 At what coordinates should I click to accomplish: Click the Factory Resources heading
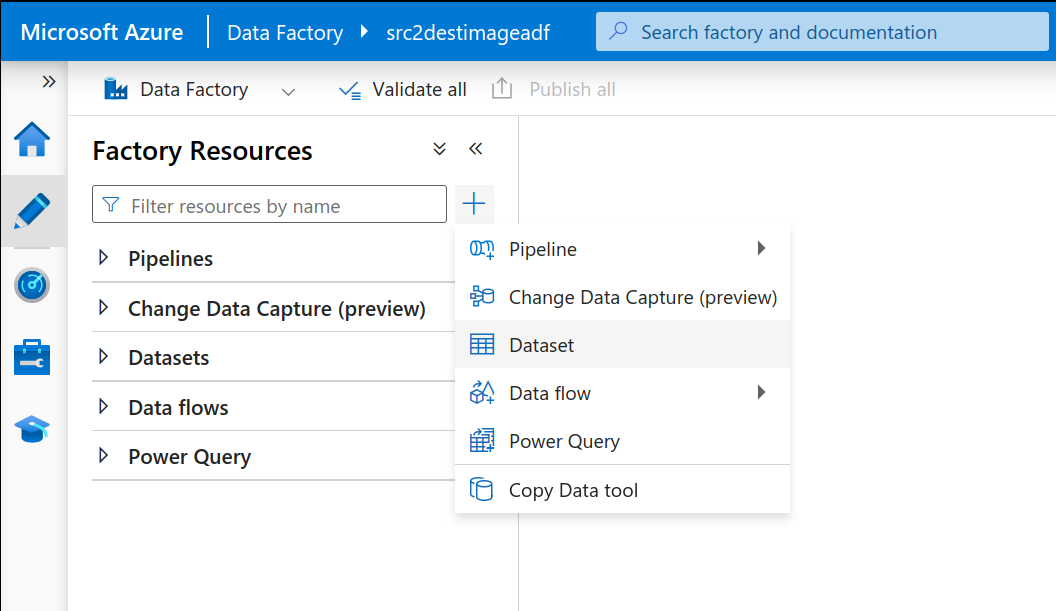(202, 150)
